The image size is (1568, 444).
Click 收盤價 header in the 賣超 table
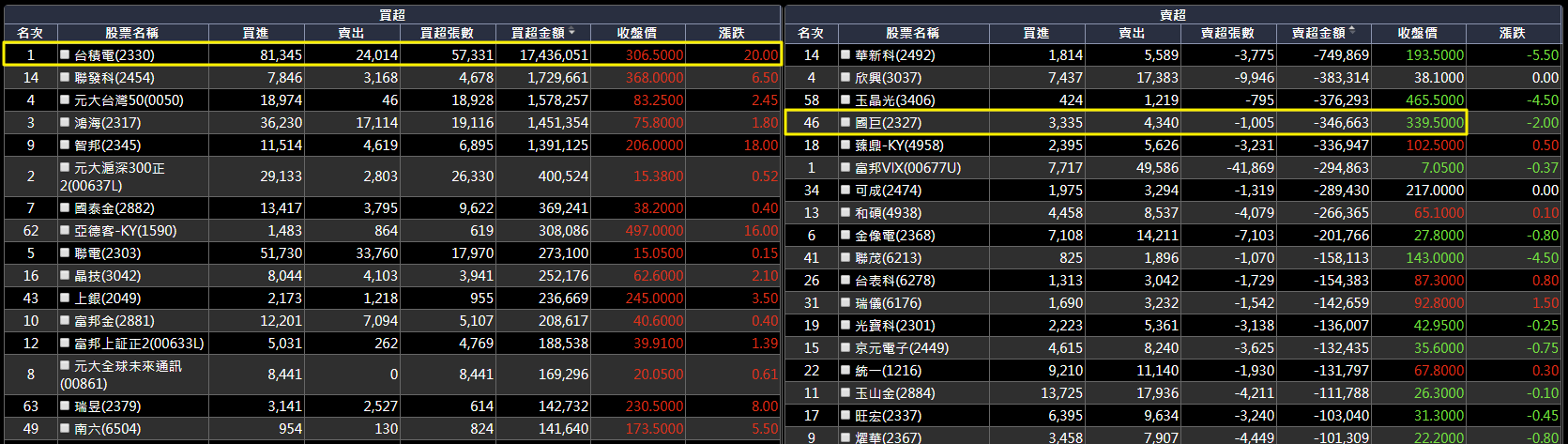coord(1417,33)
